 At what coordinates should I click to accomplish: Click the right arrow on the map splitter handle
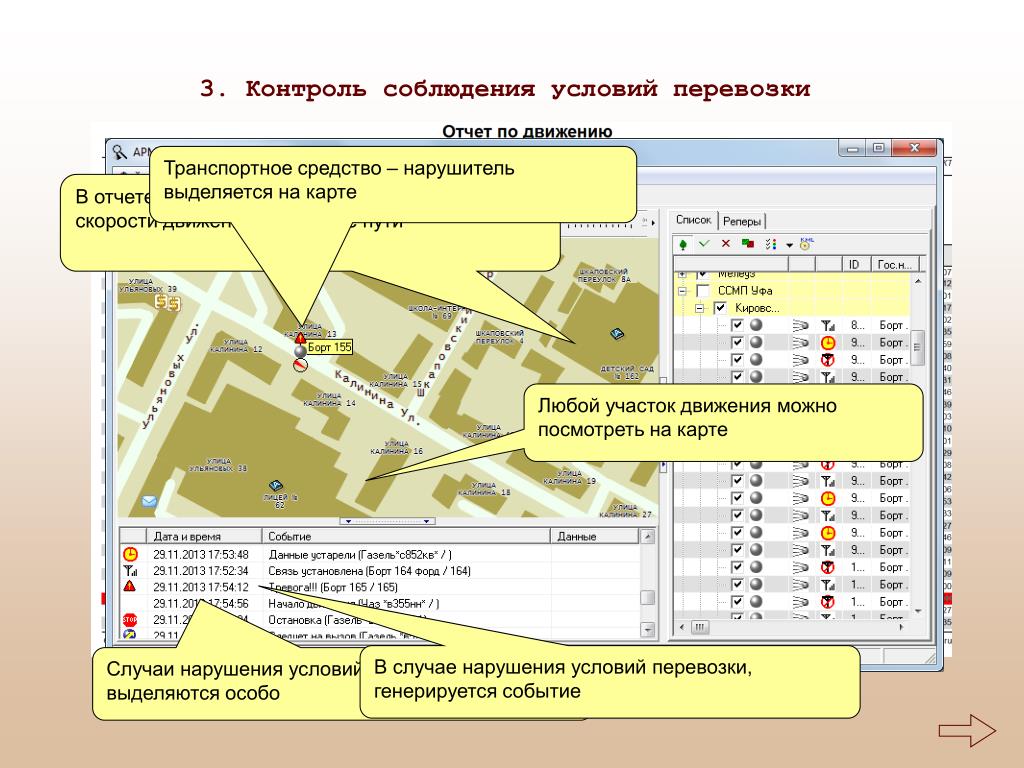(426, 521)
